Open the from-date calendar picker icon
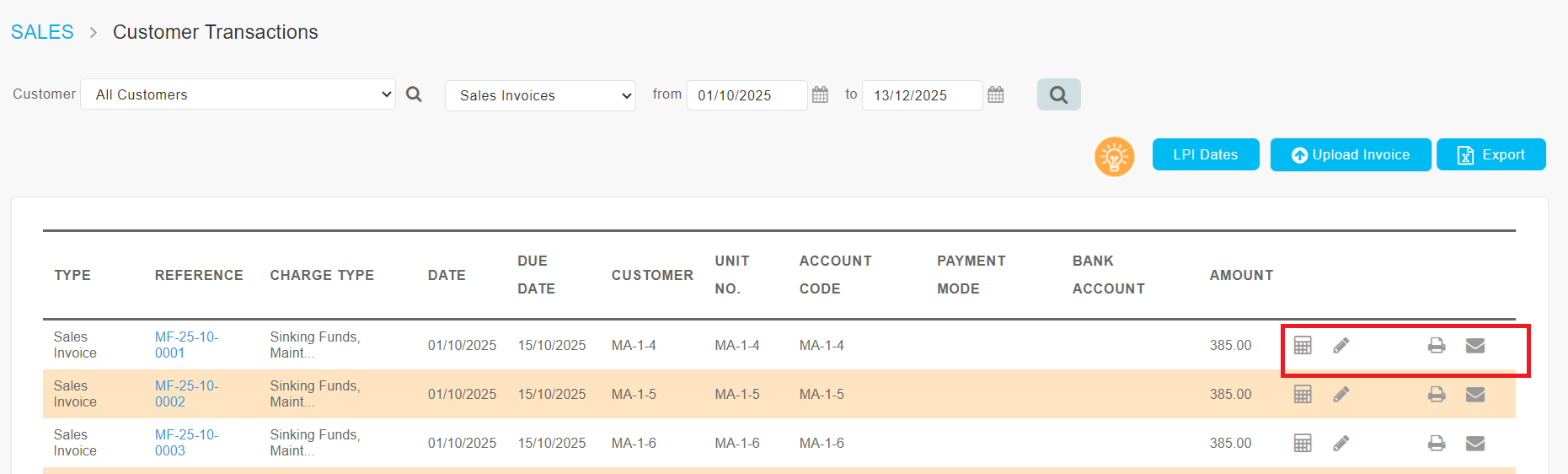Image resolution: width=1568 pixels, height=474 pixels. point(820,94)
